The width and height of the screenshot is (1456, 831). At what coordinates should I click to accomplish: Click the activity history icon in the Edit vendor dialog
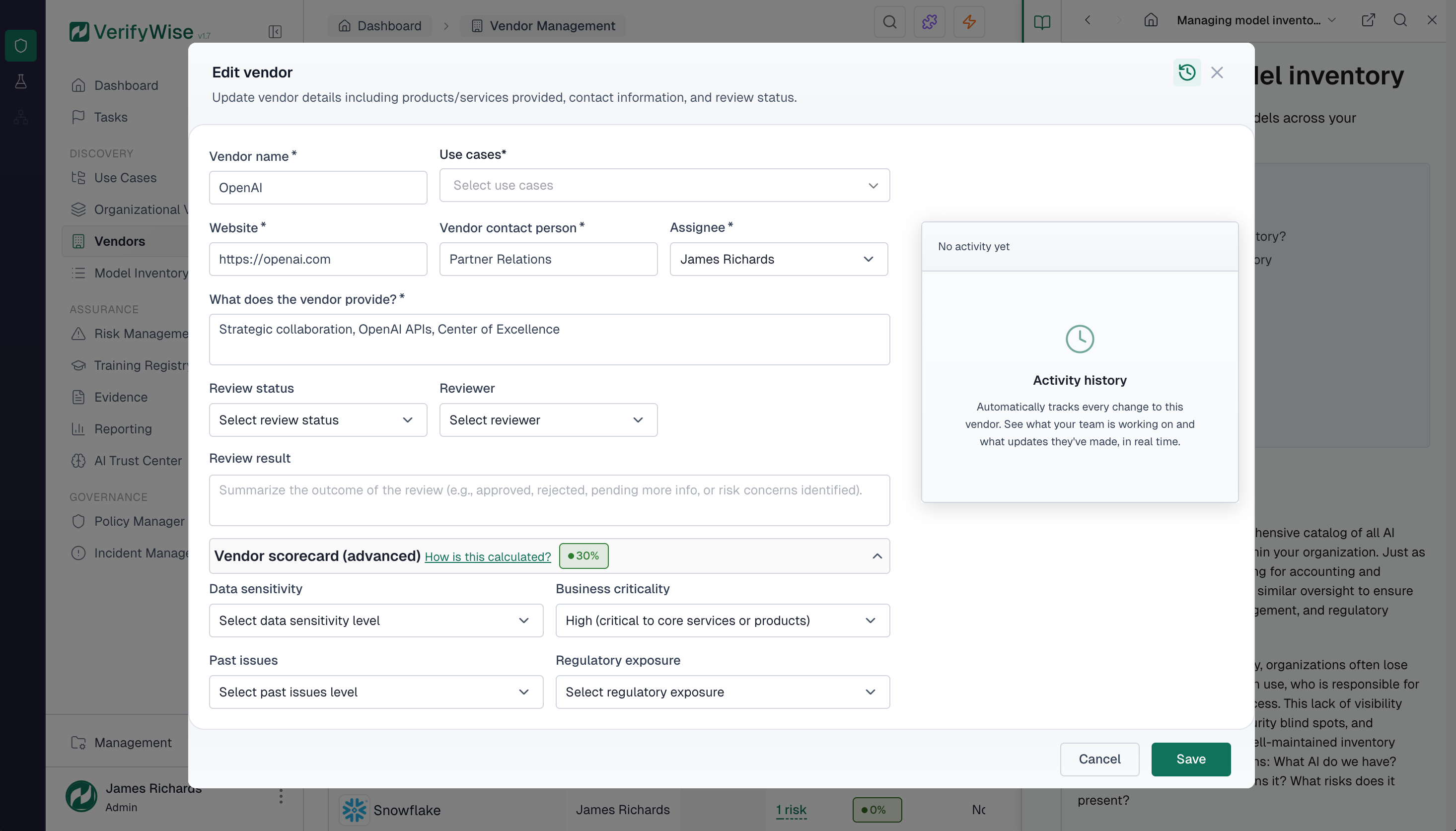1187,72
